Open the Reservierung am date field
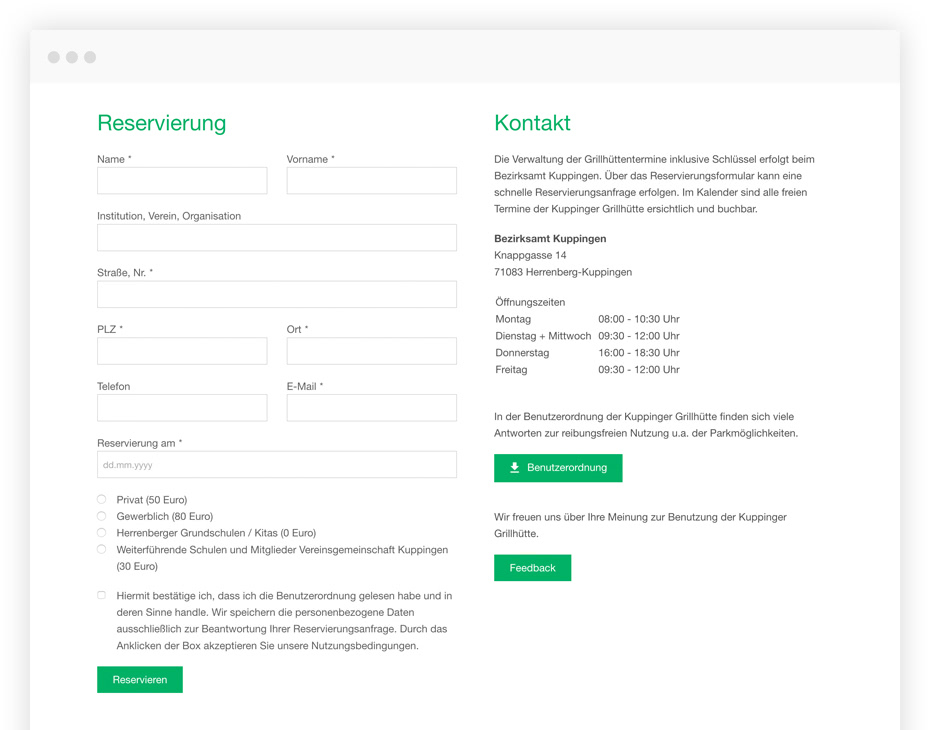The image size is (930, 730). 277,464
